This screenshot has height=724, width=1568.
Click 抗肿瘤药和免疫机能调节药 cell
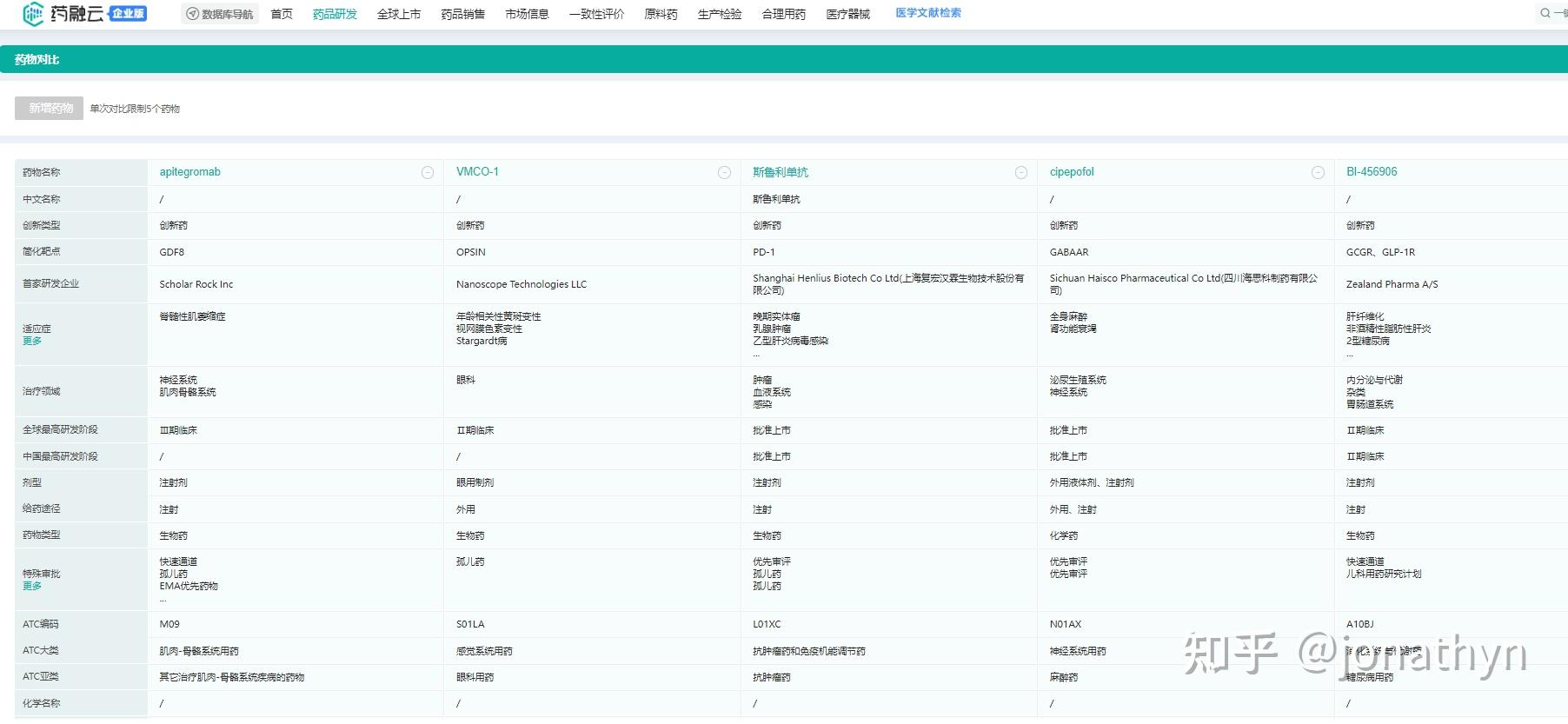click(809, 651)
